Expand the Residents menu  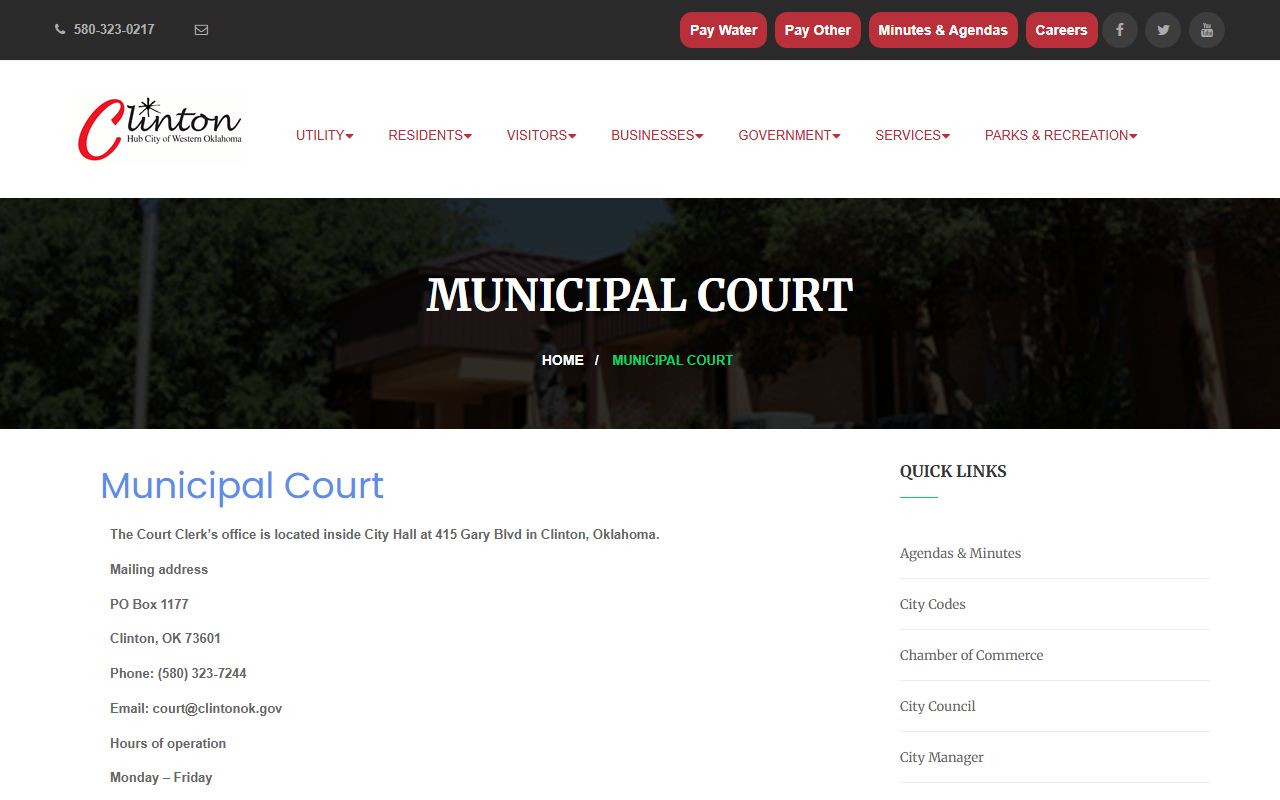430,135
